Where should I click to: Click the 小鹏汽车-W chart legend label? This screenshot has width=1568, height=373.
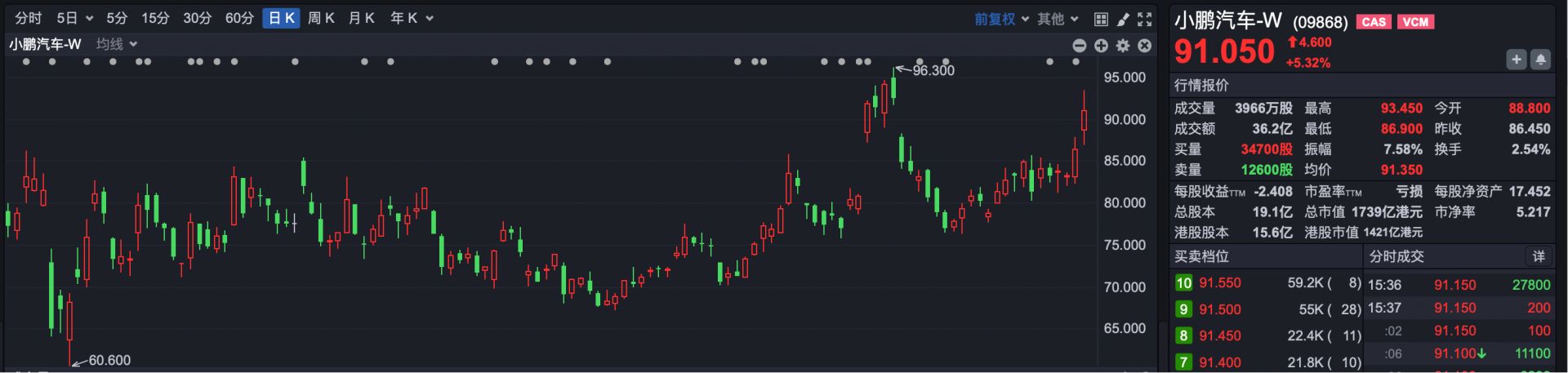(45, 44)
